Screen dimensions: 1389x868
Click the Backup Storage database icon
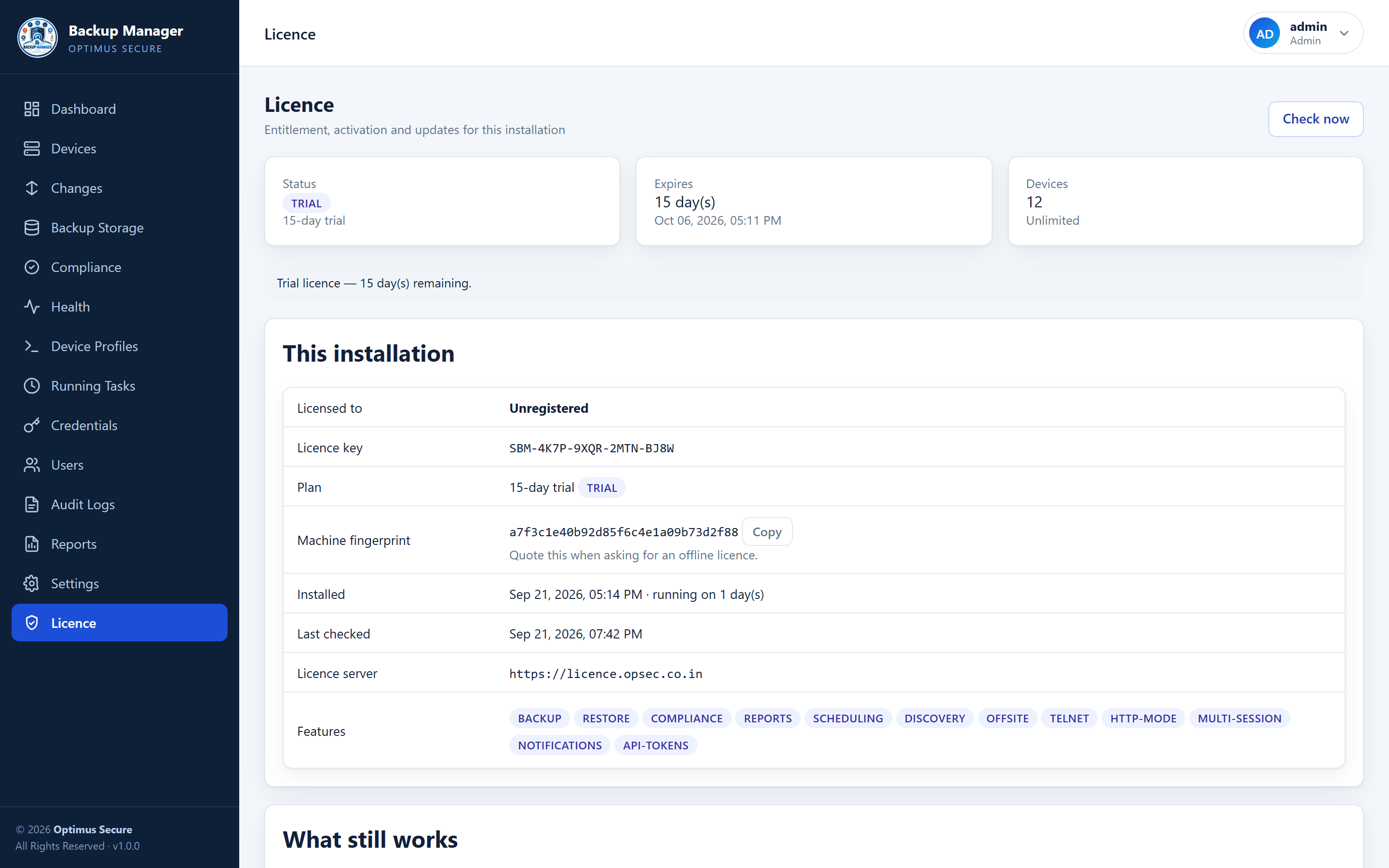[x=31, y=228]
